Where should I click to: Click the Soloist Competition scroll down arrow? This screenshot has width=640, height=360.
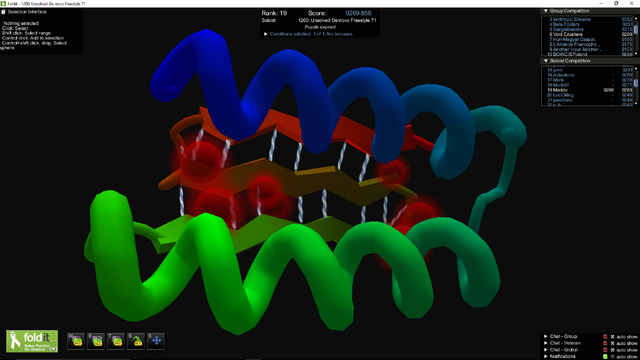click(636, 104)
